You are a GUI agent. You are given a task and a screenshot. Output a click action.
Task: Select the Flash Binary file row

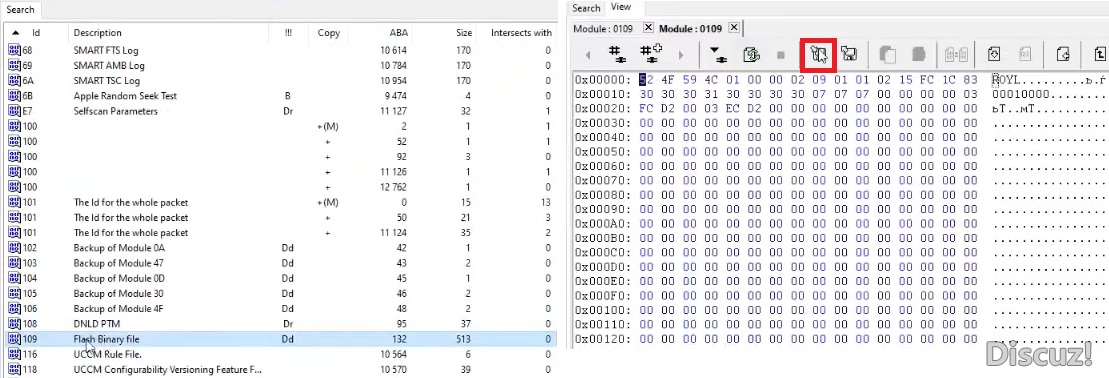pyautogui.click(x=280, y=339)
